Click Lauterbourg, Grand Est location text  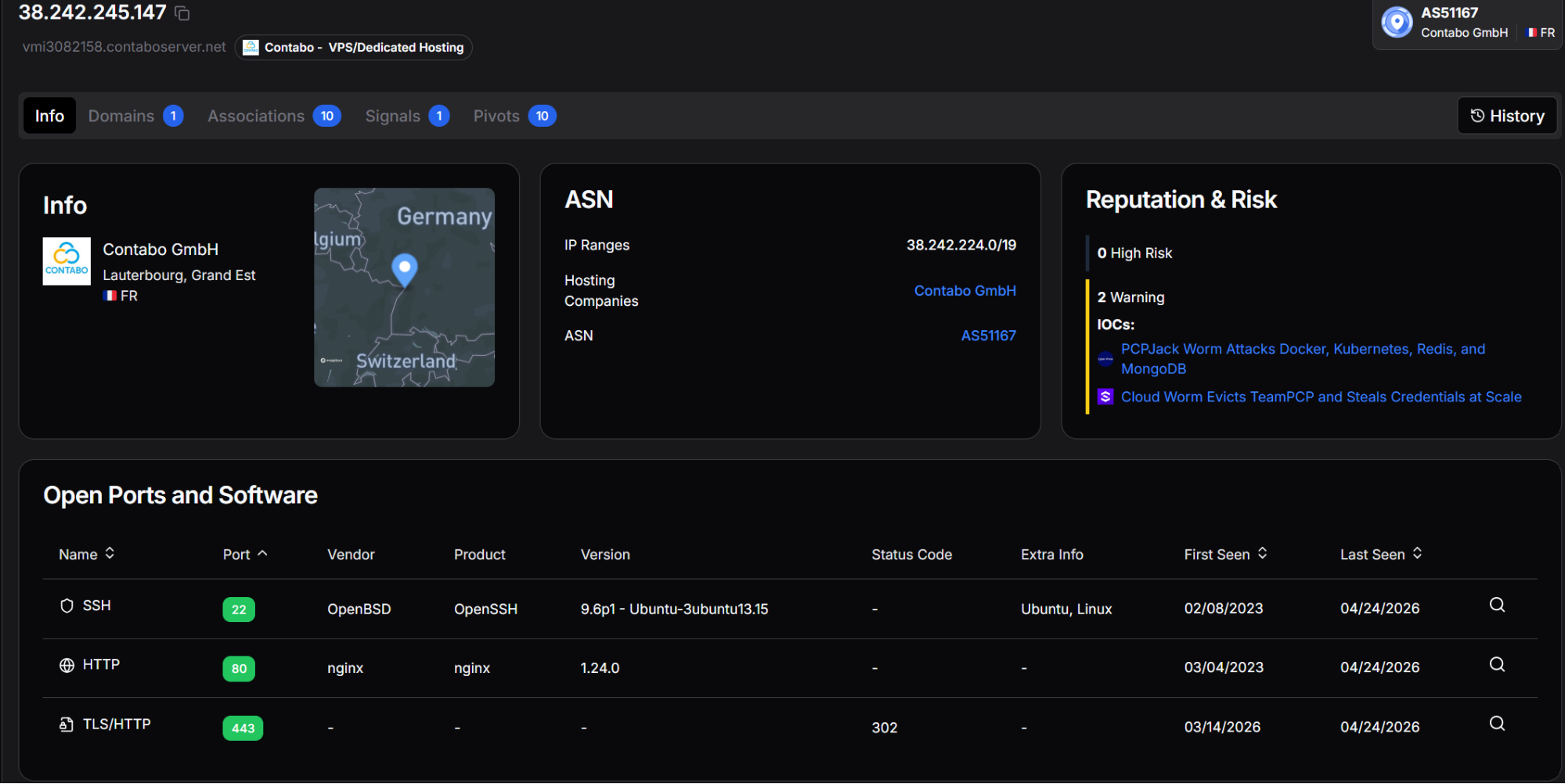(x=178, y=275)
